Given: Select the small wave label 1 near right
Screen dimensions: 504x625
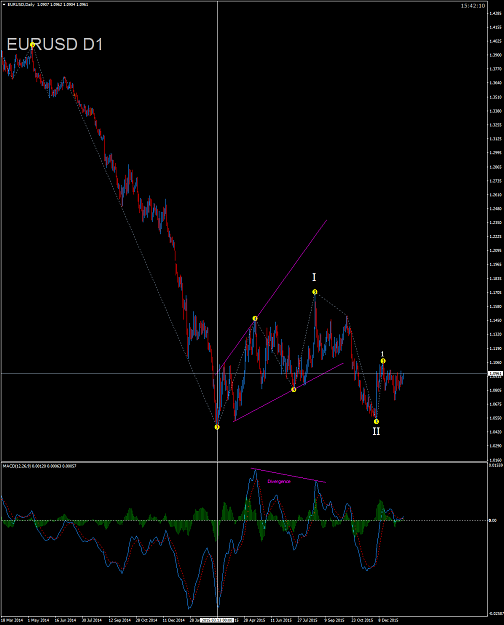Looking at the screenshot, I should coord(383,354).
